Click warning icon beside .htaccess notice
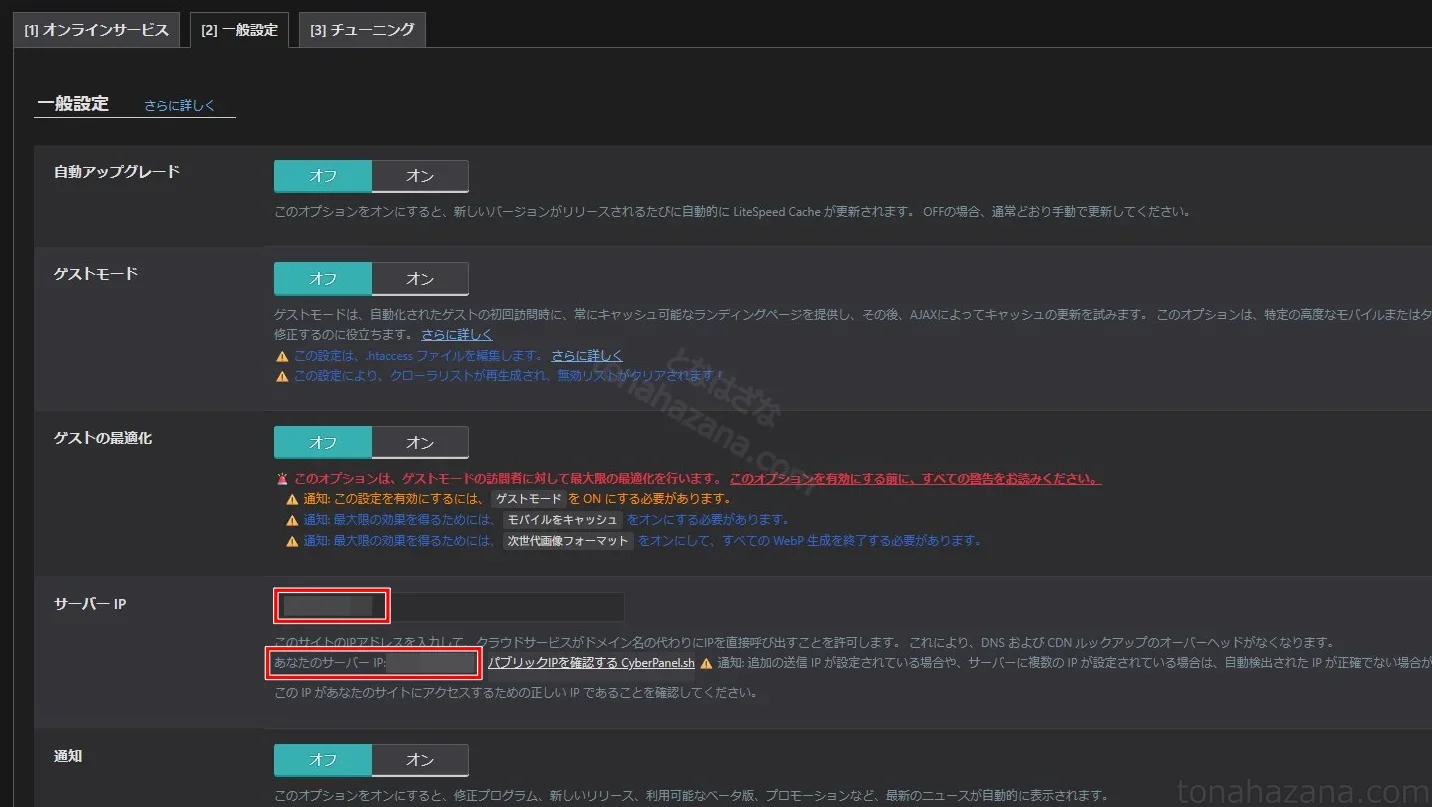This screenshot has height=807, width=1432. tap(282, 356)
